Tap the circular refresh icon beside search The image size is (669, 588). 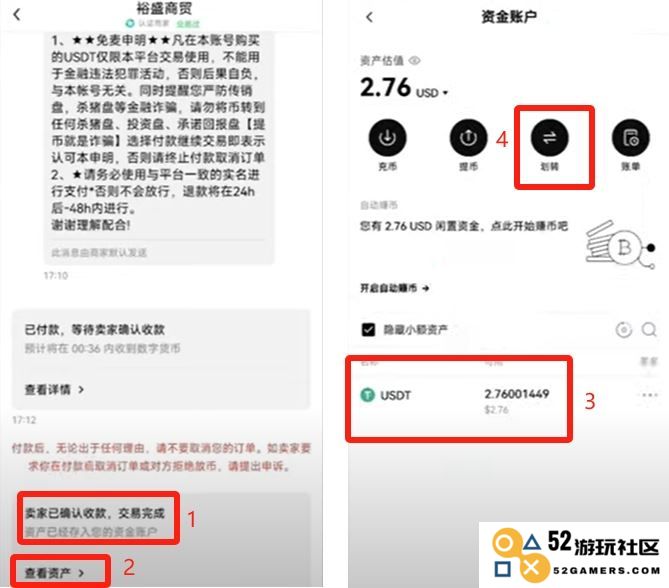tap(623, 330)
